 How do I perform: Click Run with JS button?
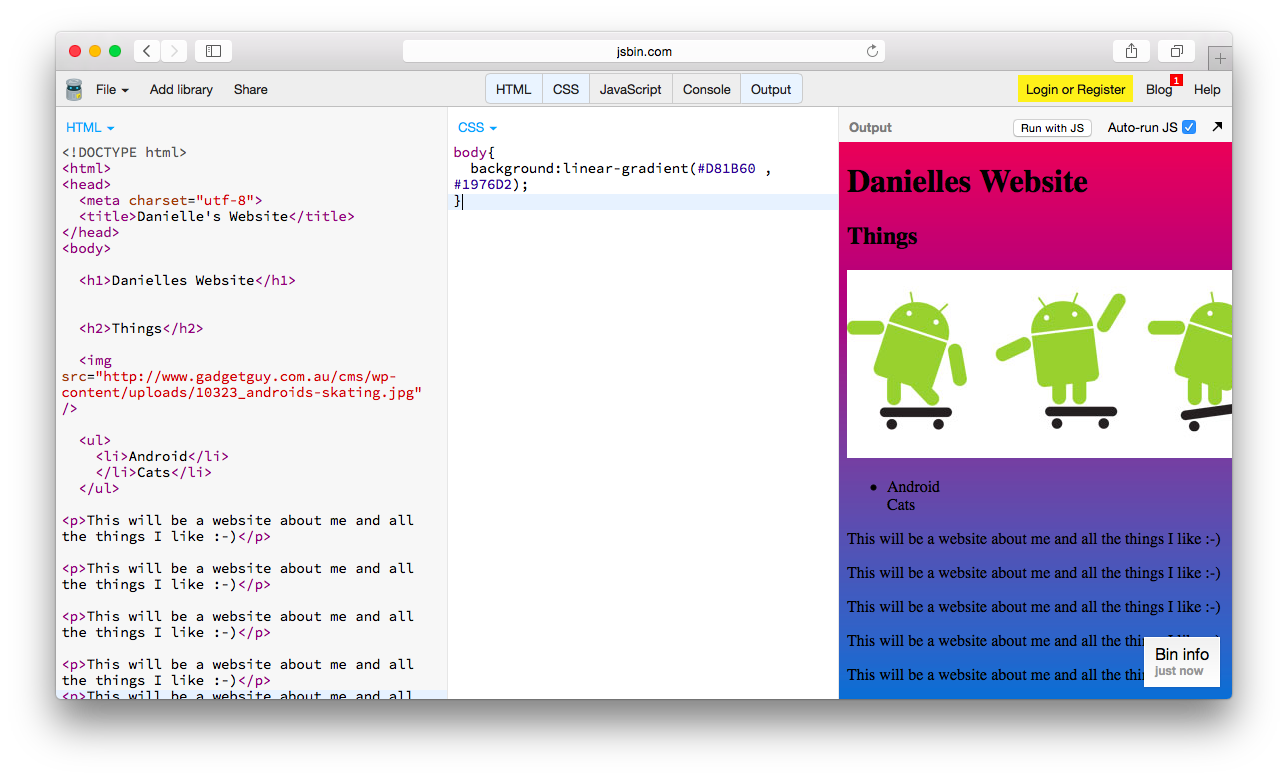tap(1052, 128)
